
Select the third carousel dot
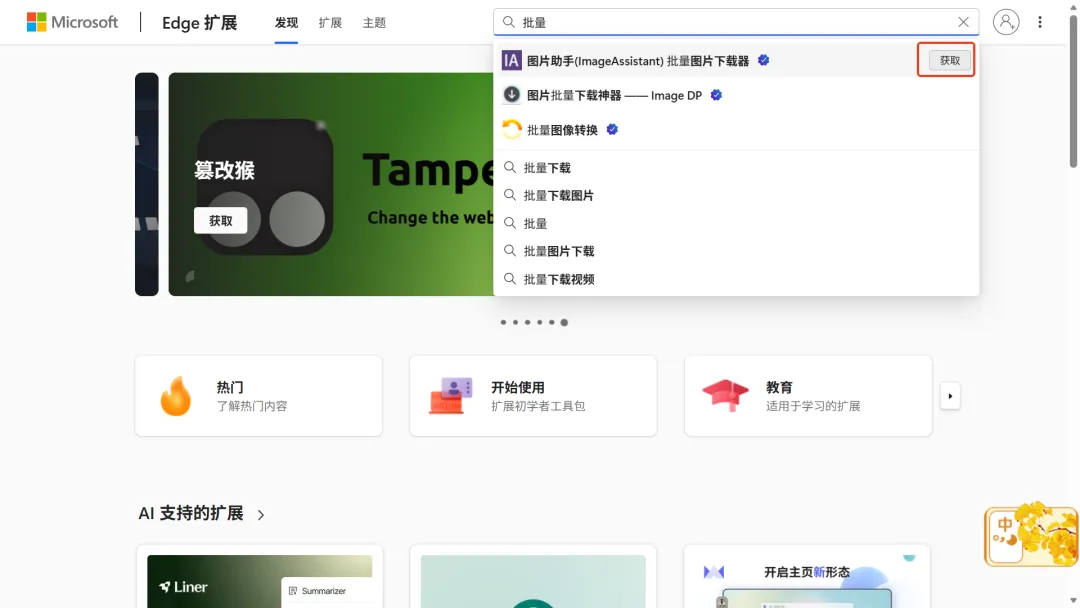point(528,322)
